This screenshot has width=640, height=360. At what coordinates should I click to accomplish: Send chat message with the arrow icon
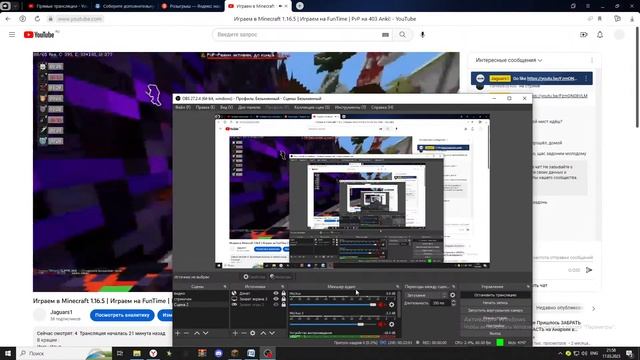click(589, 270)
